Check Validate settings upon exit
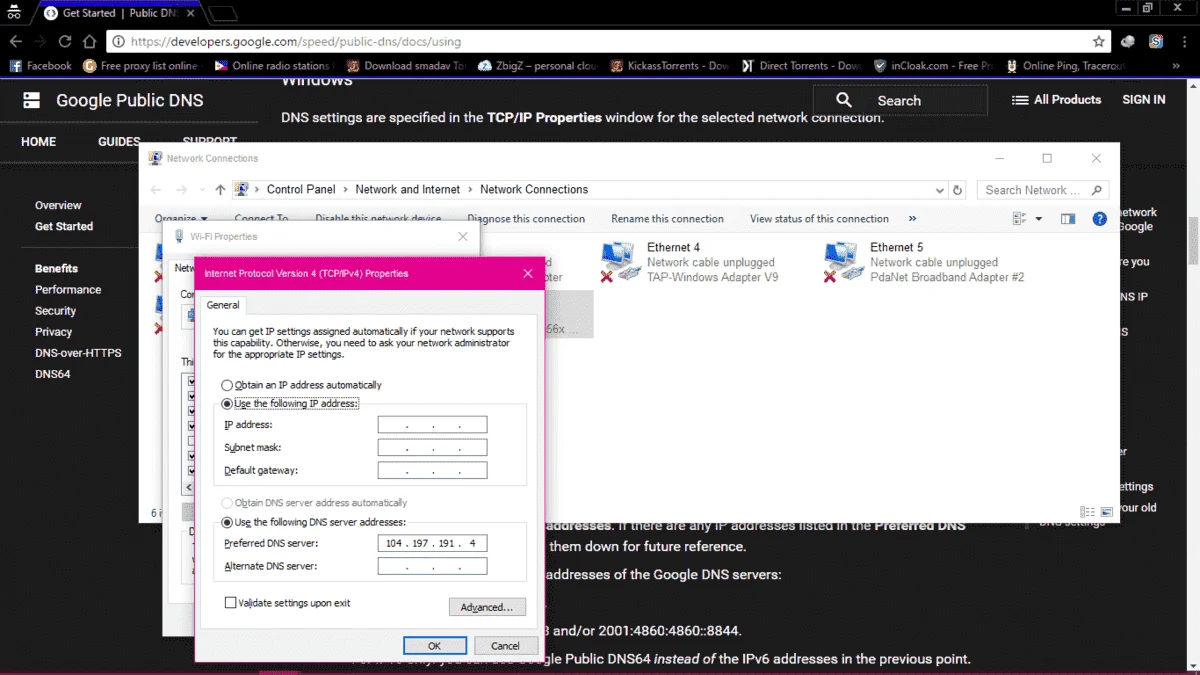 pyautogui.click(x=231, y=603)
